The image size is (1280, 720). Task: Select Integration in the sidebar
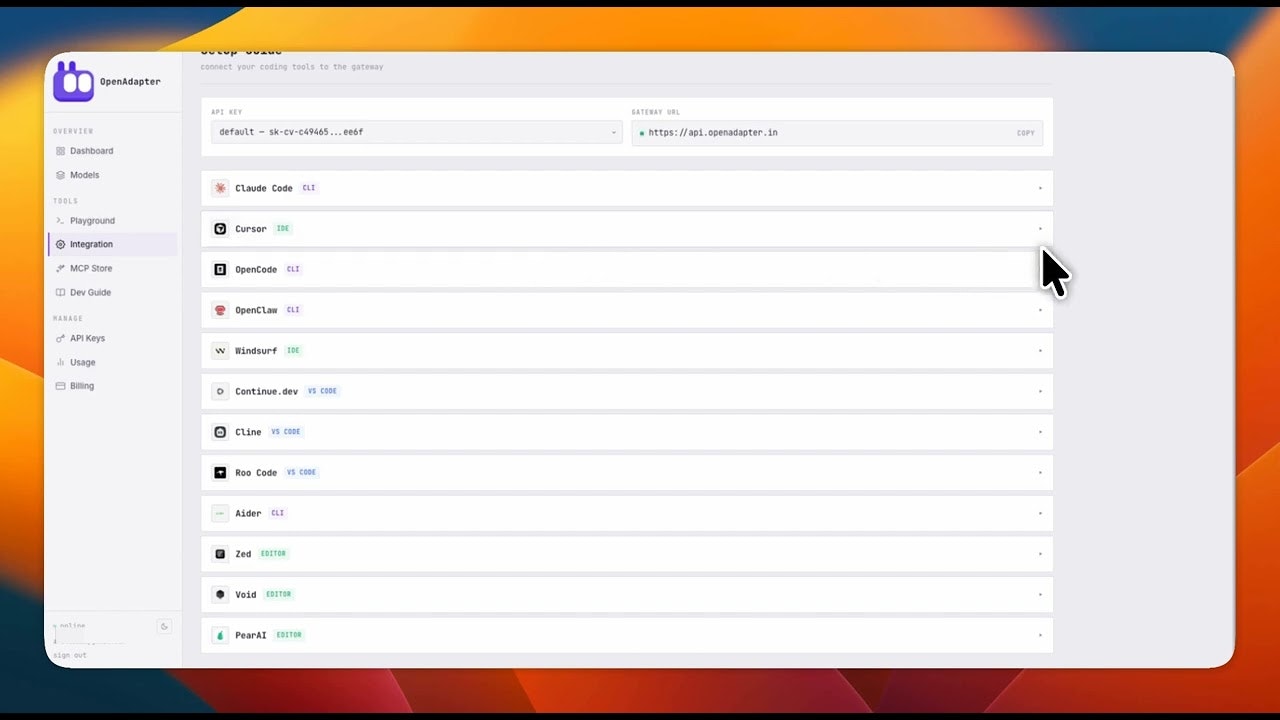pos(112,244)
